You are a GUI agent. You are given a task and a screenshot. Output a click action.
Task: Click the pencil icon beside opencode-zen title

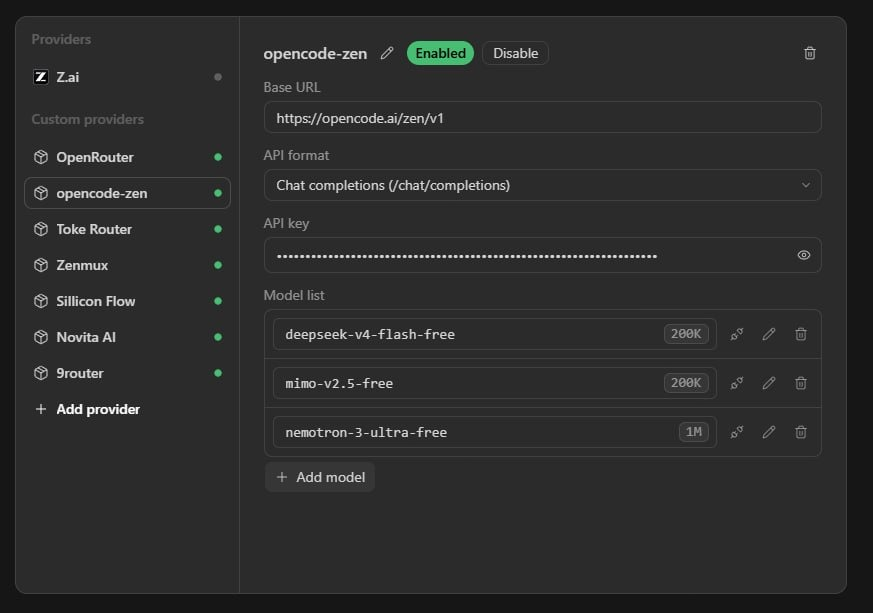tap(387, 53)
